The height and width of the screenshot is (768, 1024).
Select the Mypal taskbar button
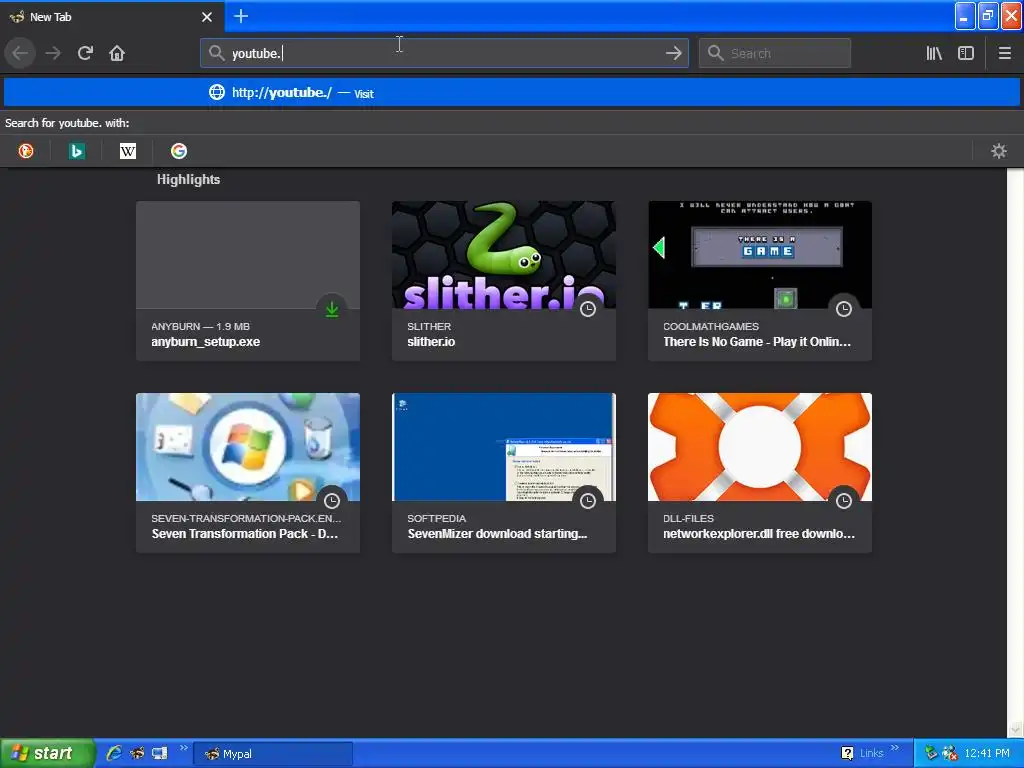click(273, 754)
